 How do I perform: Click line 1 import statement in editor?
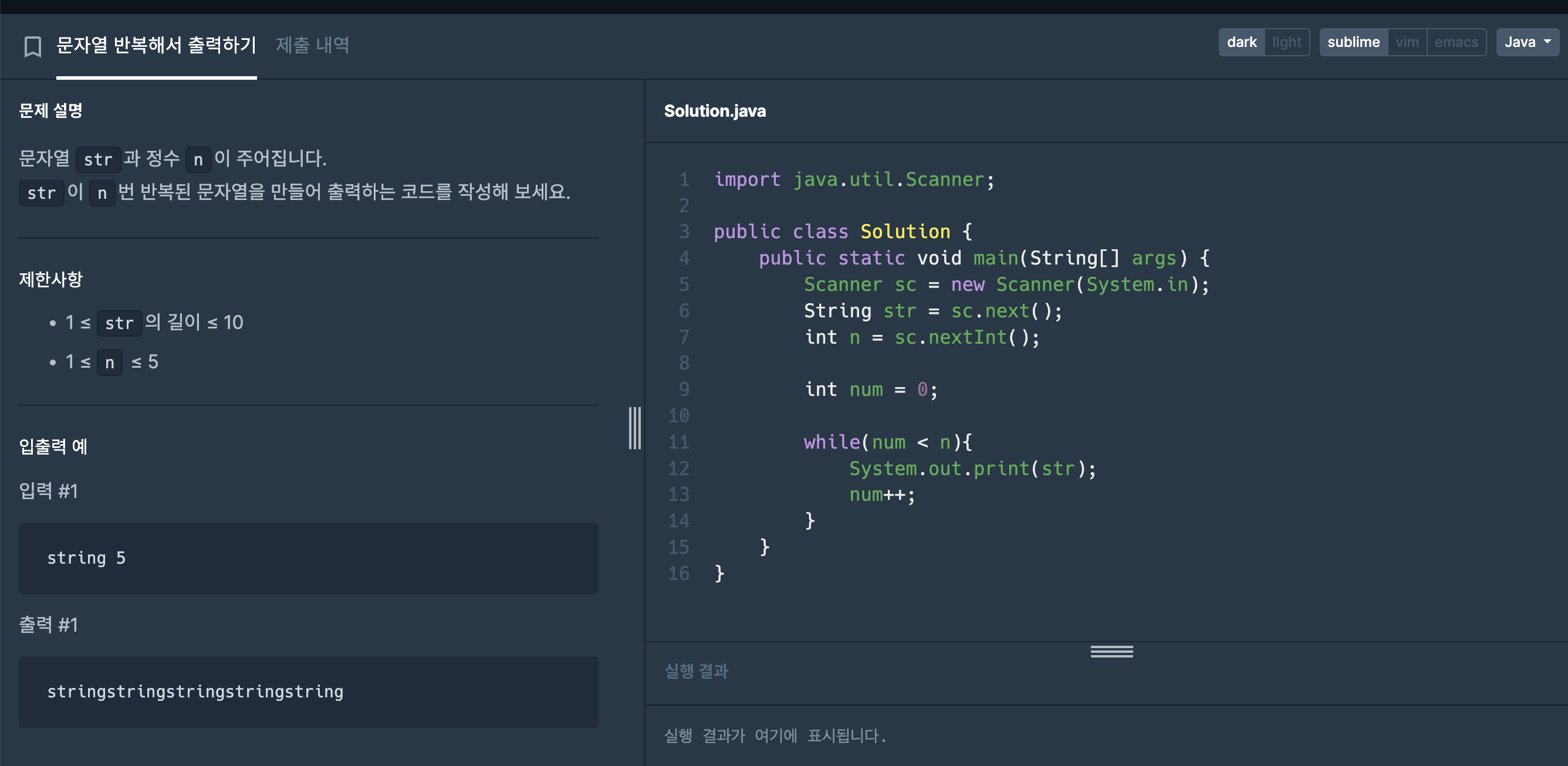(x=854, y=179)
